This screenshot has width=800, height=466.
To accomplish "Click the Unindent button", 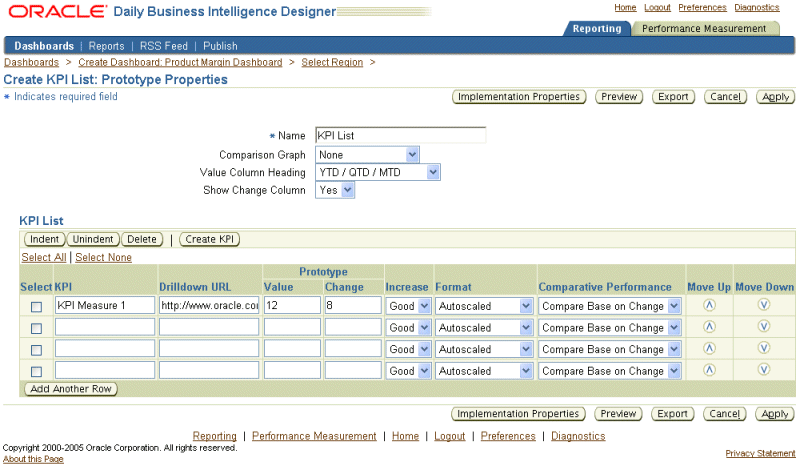I will pos(93,239).
